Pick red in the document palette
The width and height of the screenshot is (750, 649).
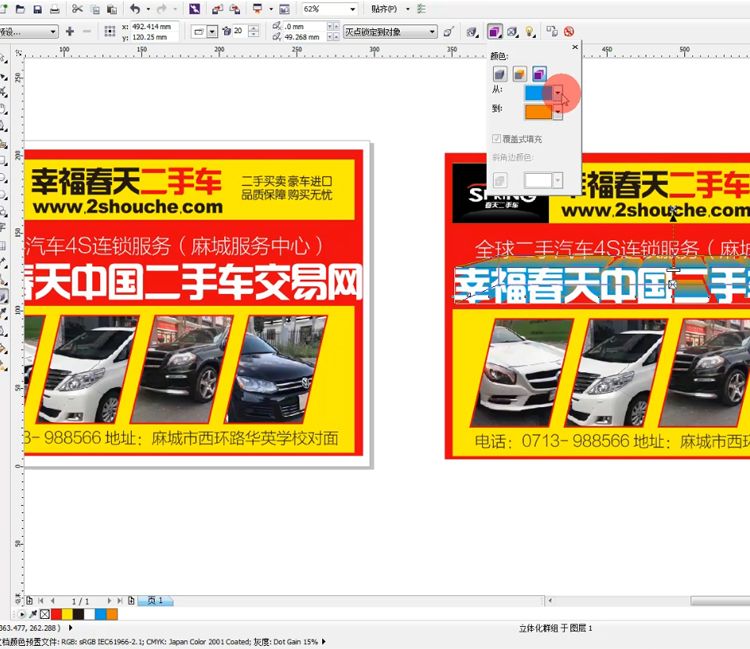click(56, 614)
